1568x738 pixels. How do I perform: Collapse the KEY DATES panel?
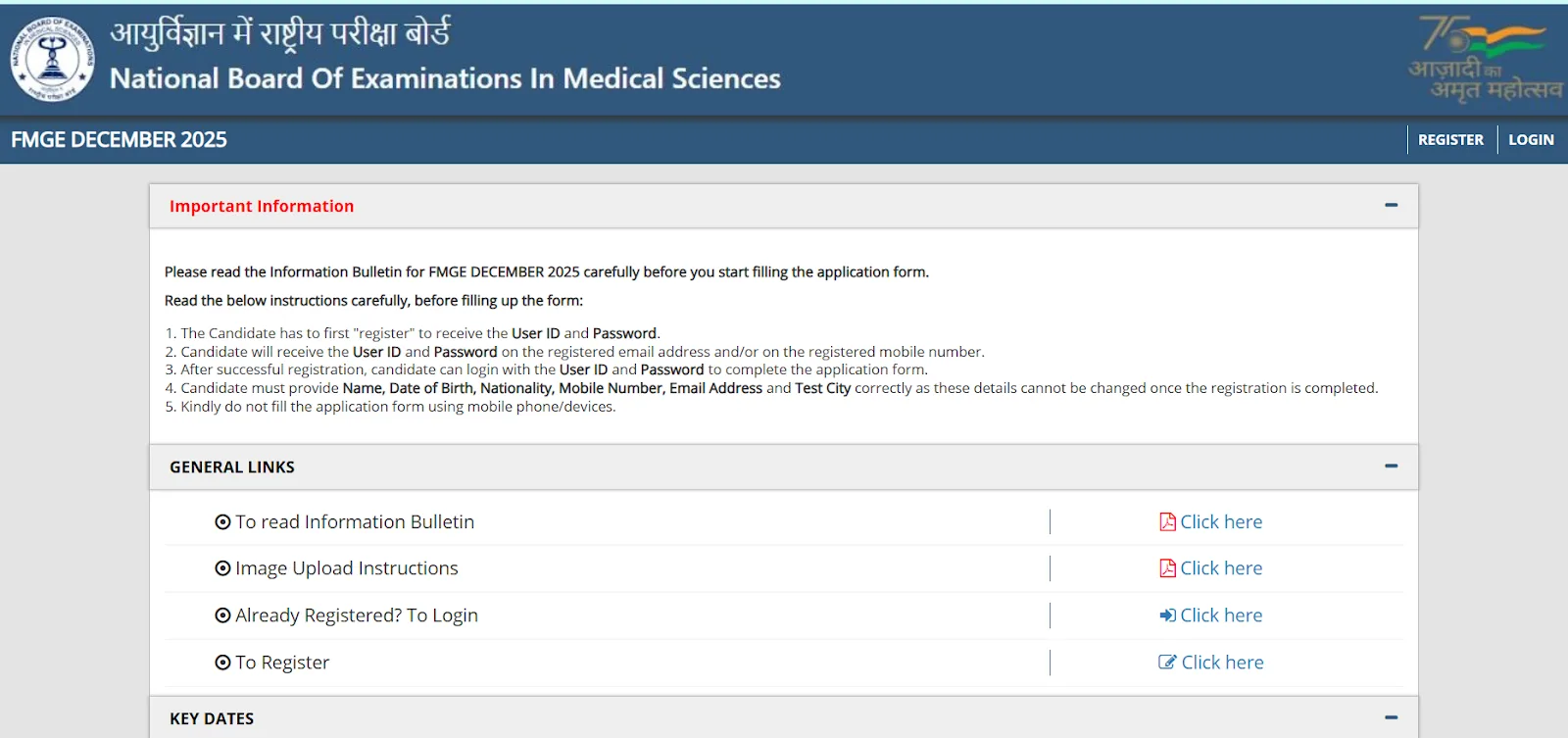pyautogui.click(x=1391, y=718)
